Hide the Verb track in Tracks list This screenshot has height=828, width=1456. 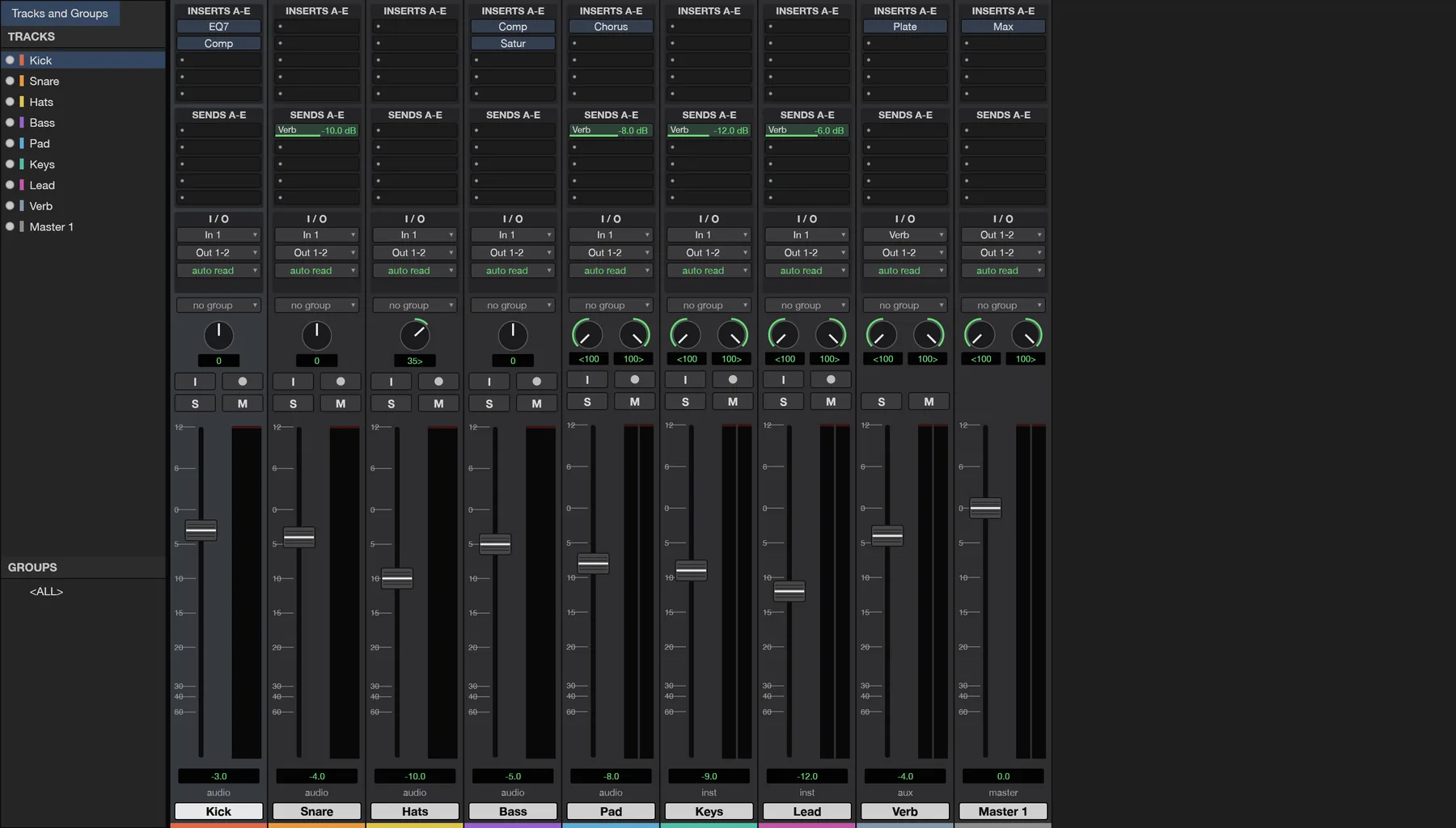(x=10, y=205)
